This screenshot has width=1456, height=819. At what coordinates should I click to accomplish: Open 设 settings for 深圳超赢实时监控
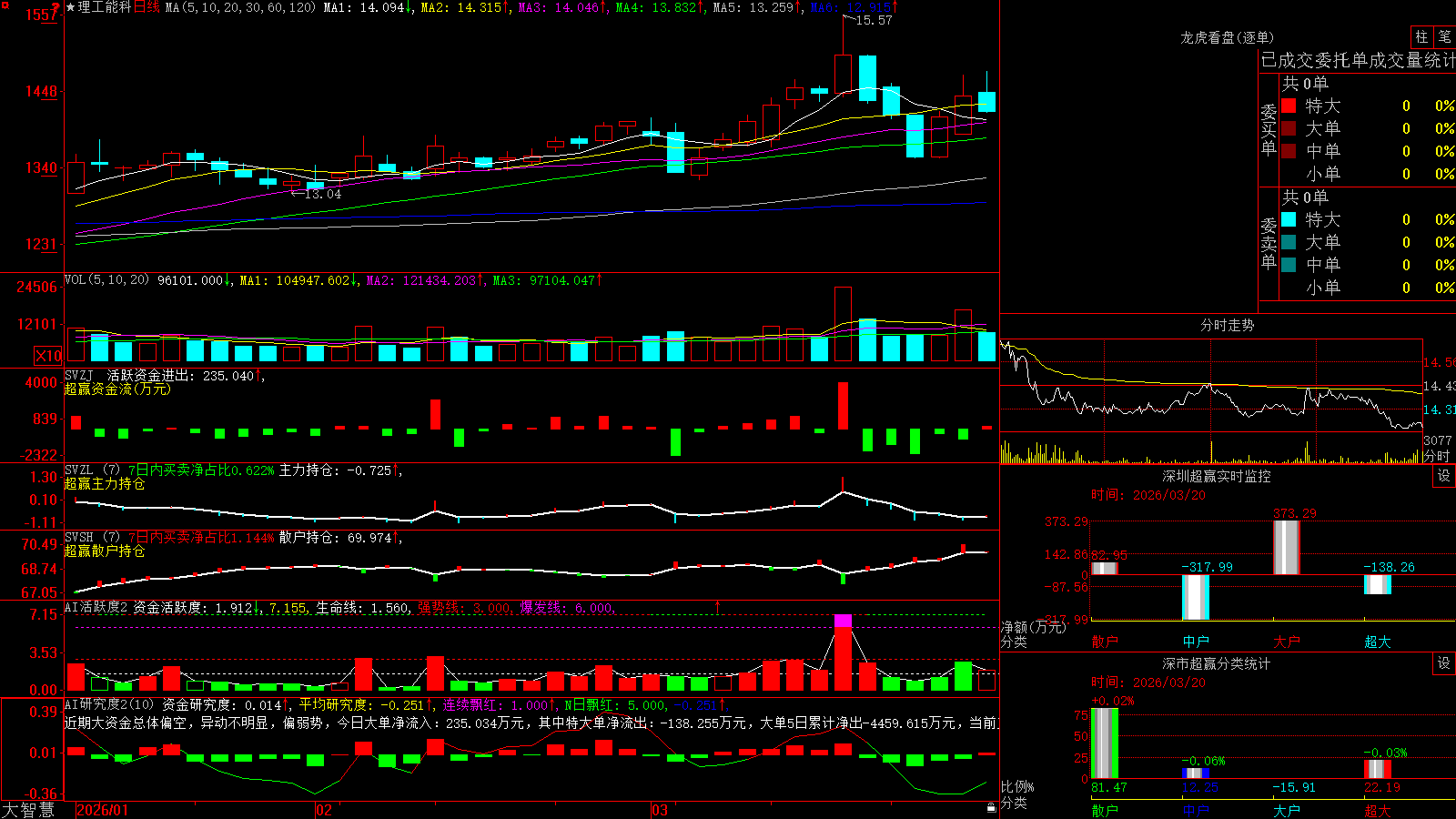tap(1444, 476)
